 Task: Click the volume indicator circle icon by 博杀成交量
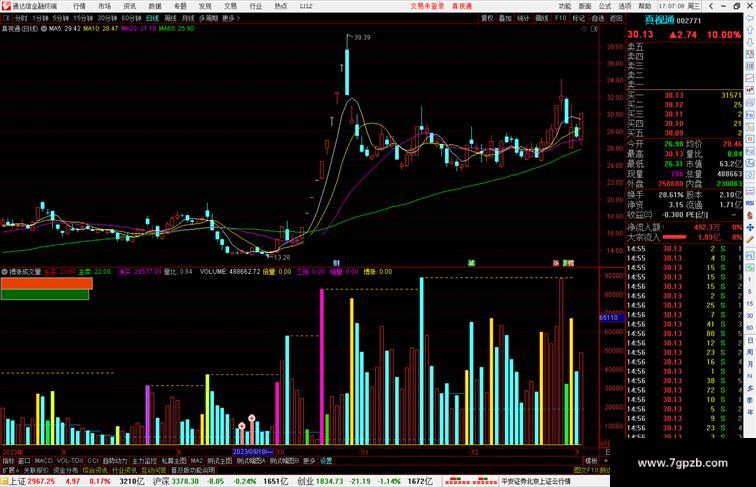(x=4, y=272)
